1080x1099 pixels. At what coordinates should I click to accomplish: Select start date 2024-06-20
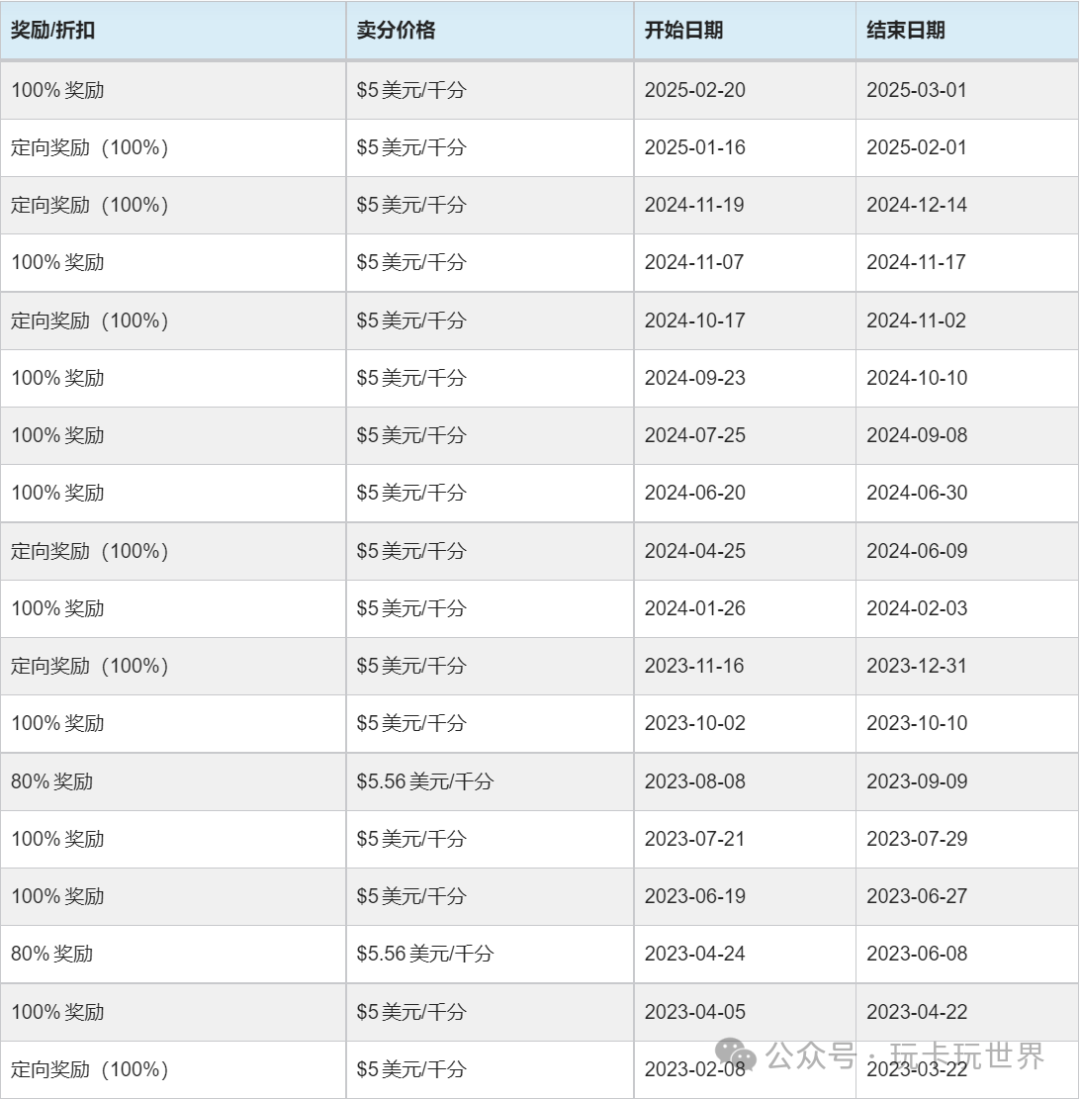695,493
